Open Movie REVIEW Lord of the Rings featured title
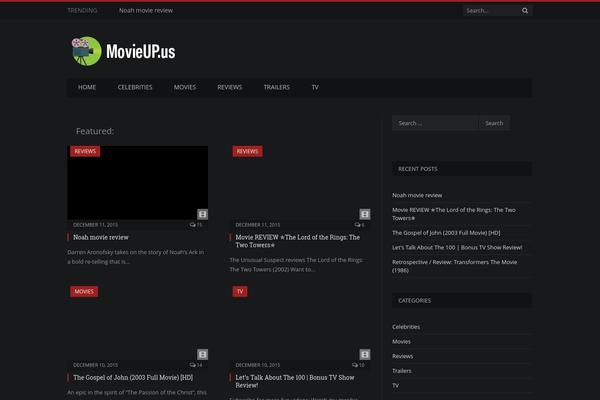 tap(297, 241)
